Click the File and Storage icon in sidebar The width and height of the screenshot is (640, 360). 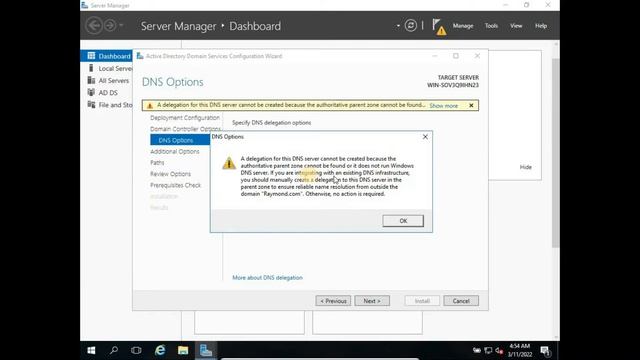point(91,104)
